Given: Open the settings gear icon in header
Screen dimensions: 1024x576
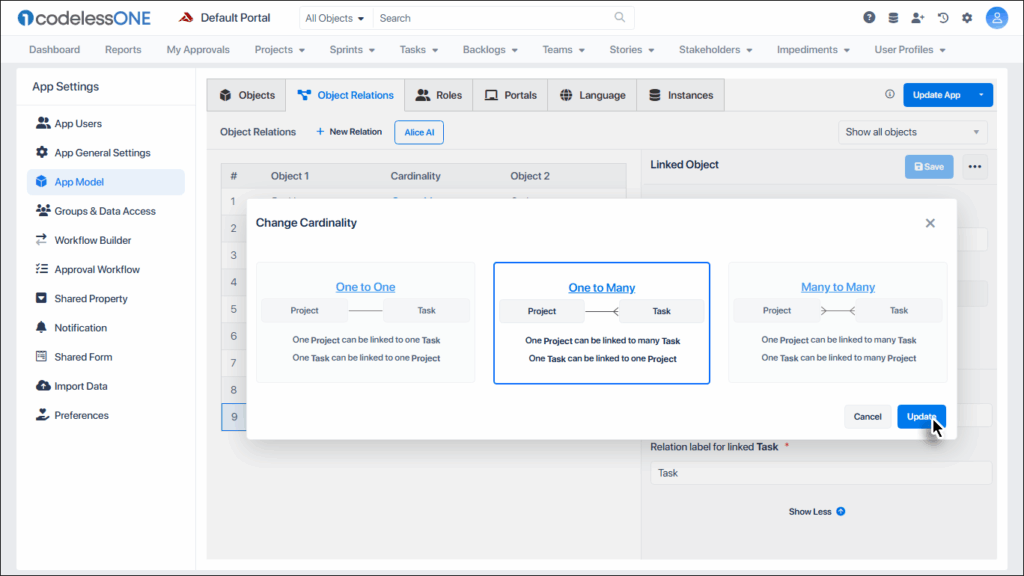Looking at the screenshot, I should [967, 18].
